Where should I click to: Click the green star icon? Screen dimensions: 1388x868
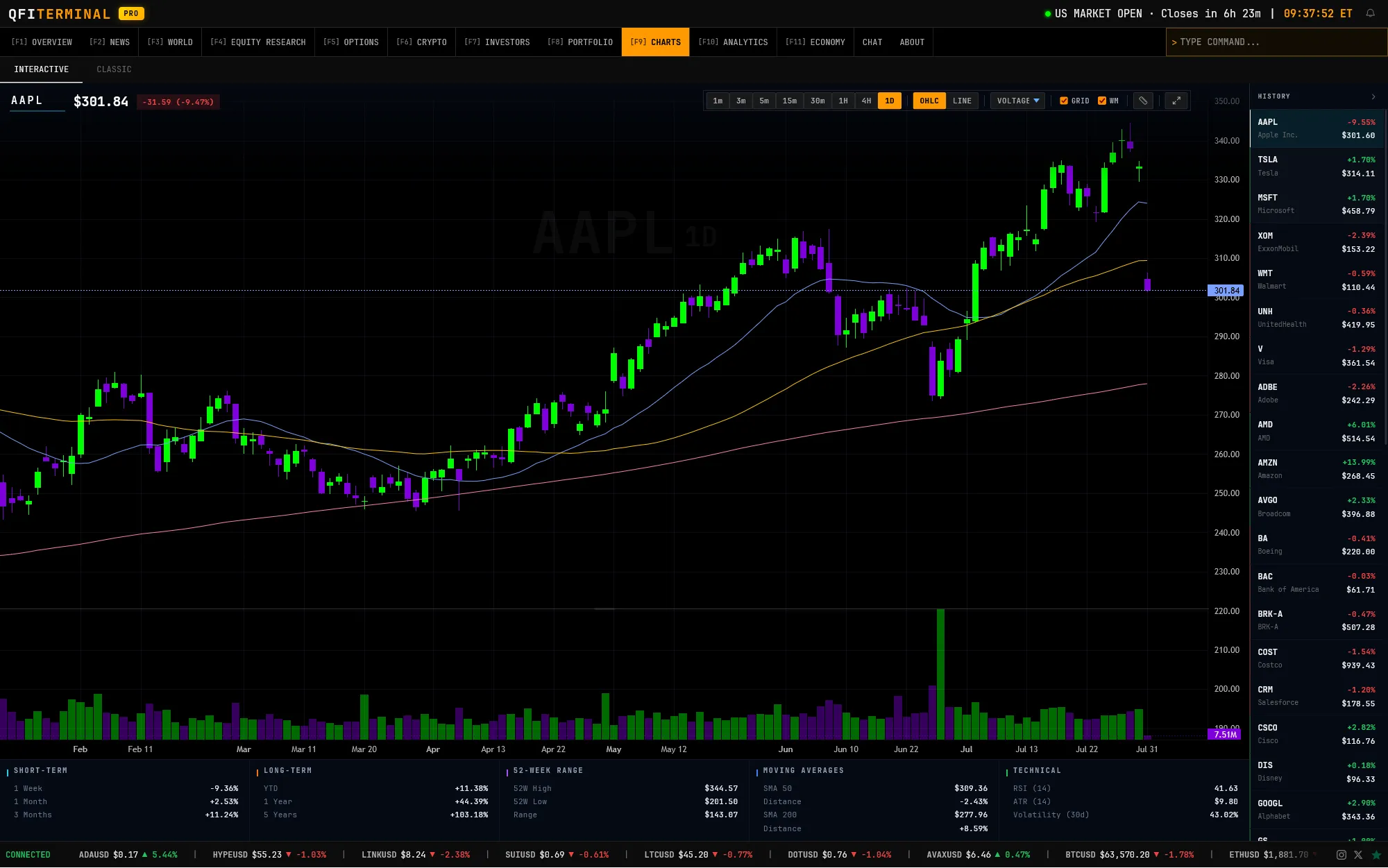pyautogui.click(x=1376, y=855)
